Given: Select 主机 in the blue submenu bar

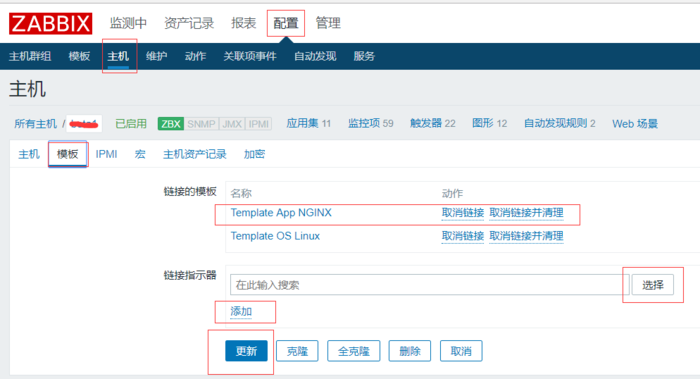Looking at the screenshot, I should click(118, 56).
